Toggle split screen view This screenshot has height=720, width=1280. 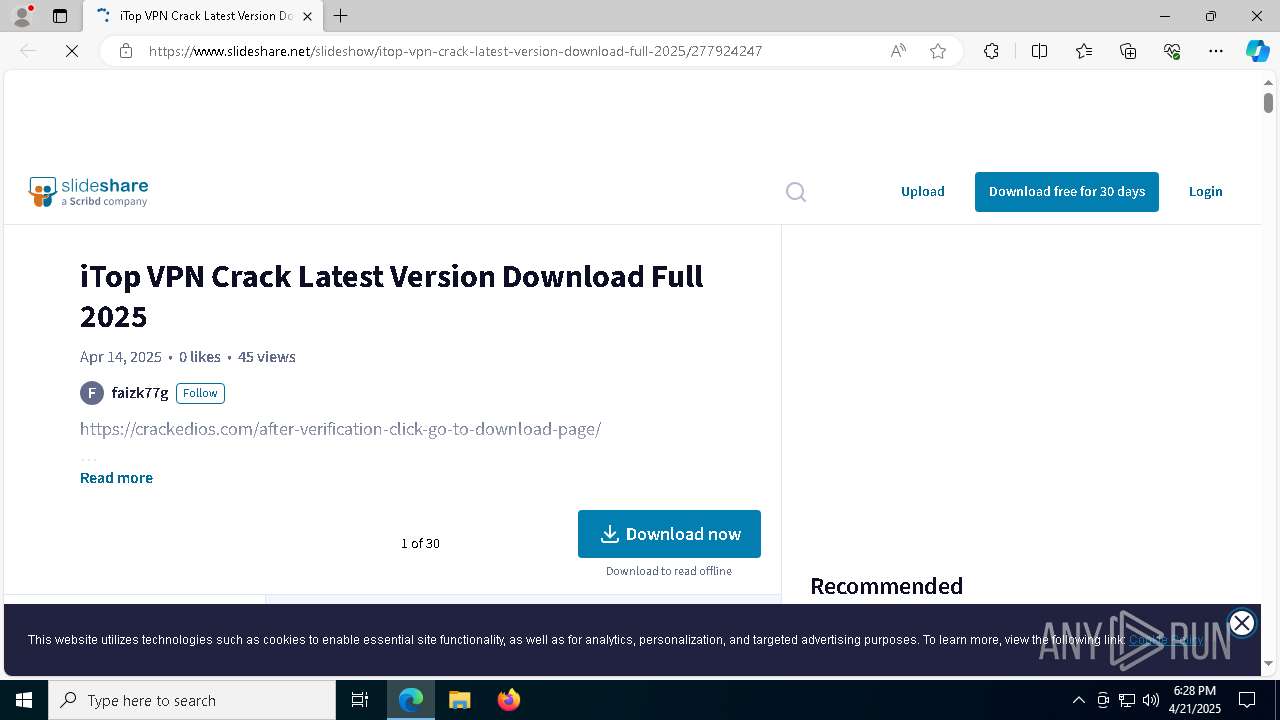(1039, 51)
